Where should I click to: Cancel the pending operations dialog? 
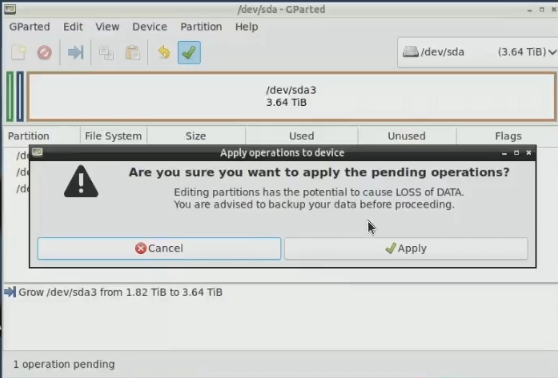[159, 248]
